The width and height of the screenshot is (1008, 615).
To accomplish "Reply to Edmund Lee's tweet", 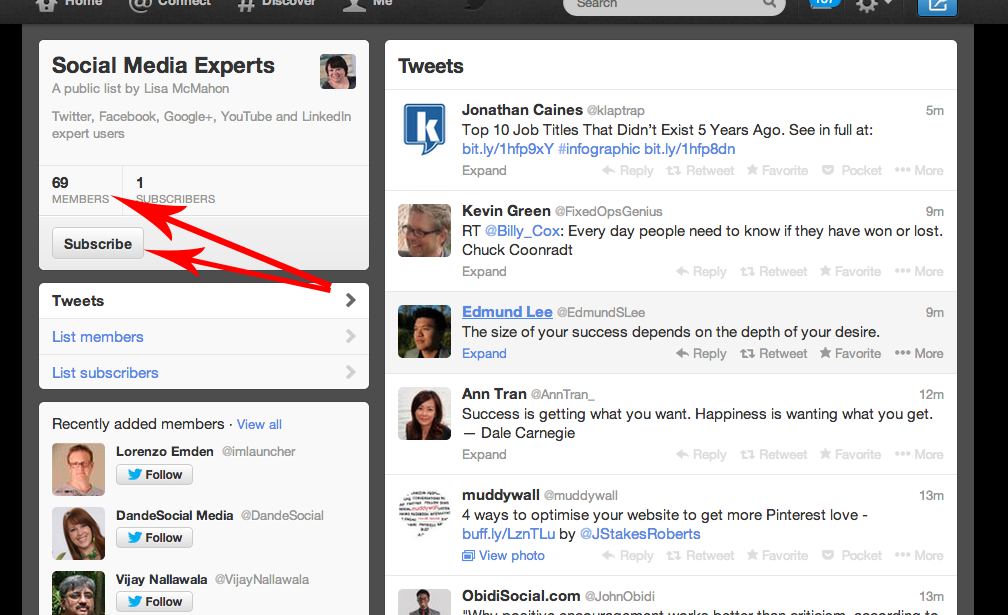I will coord(701,353).
